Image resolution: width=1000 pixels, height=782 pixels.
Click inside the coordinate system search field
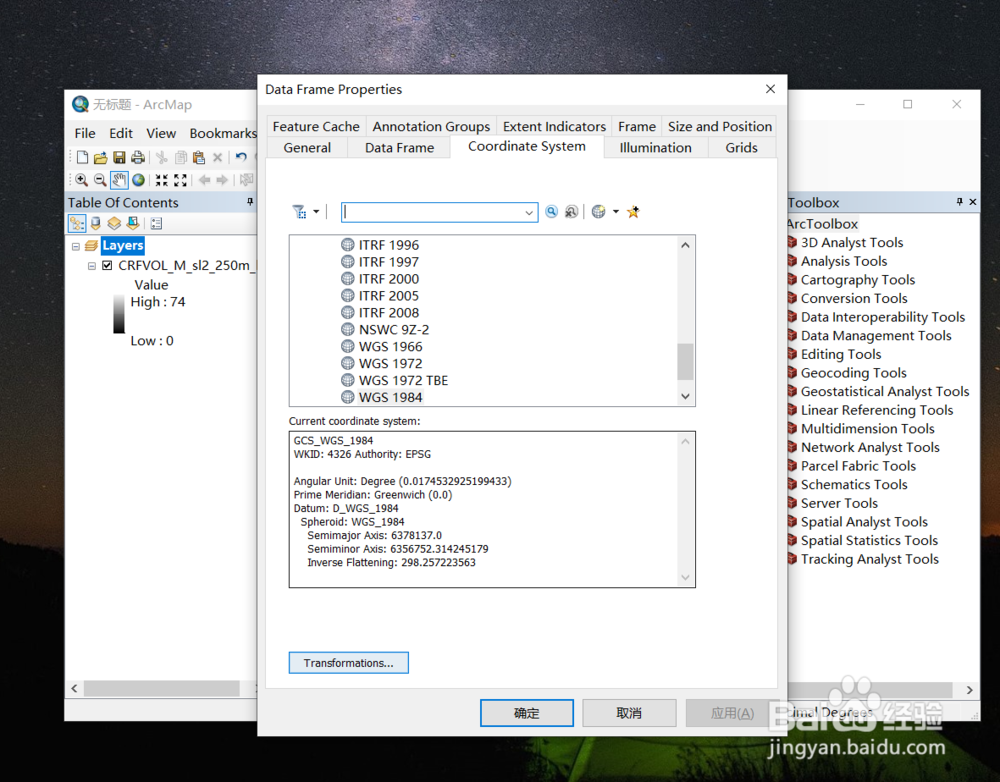432,212
